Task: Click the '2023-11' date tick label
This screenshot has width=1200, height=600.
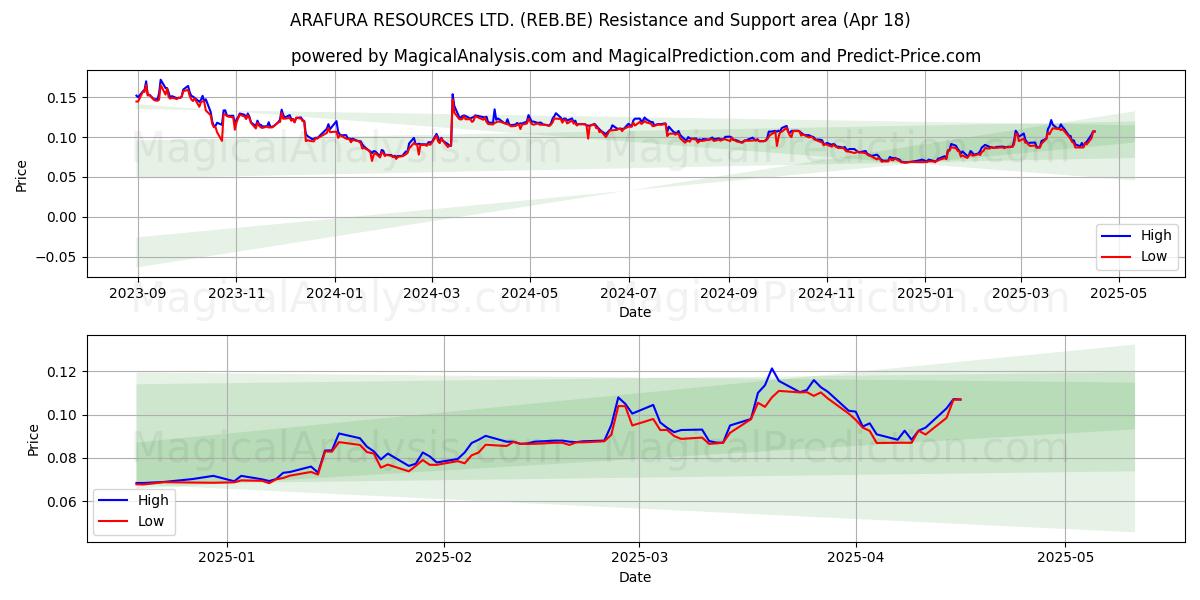Action: [236, 293]
